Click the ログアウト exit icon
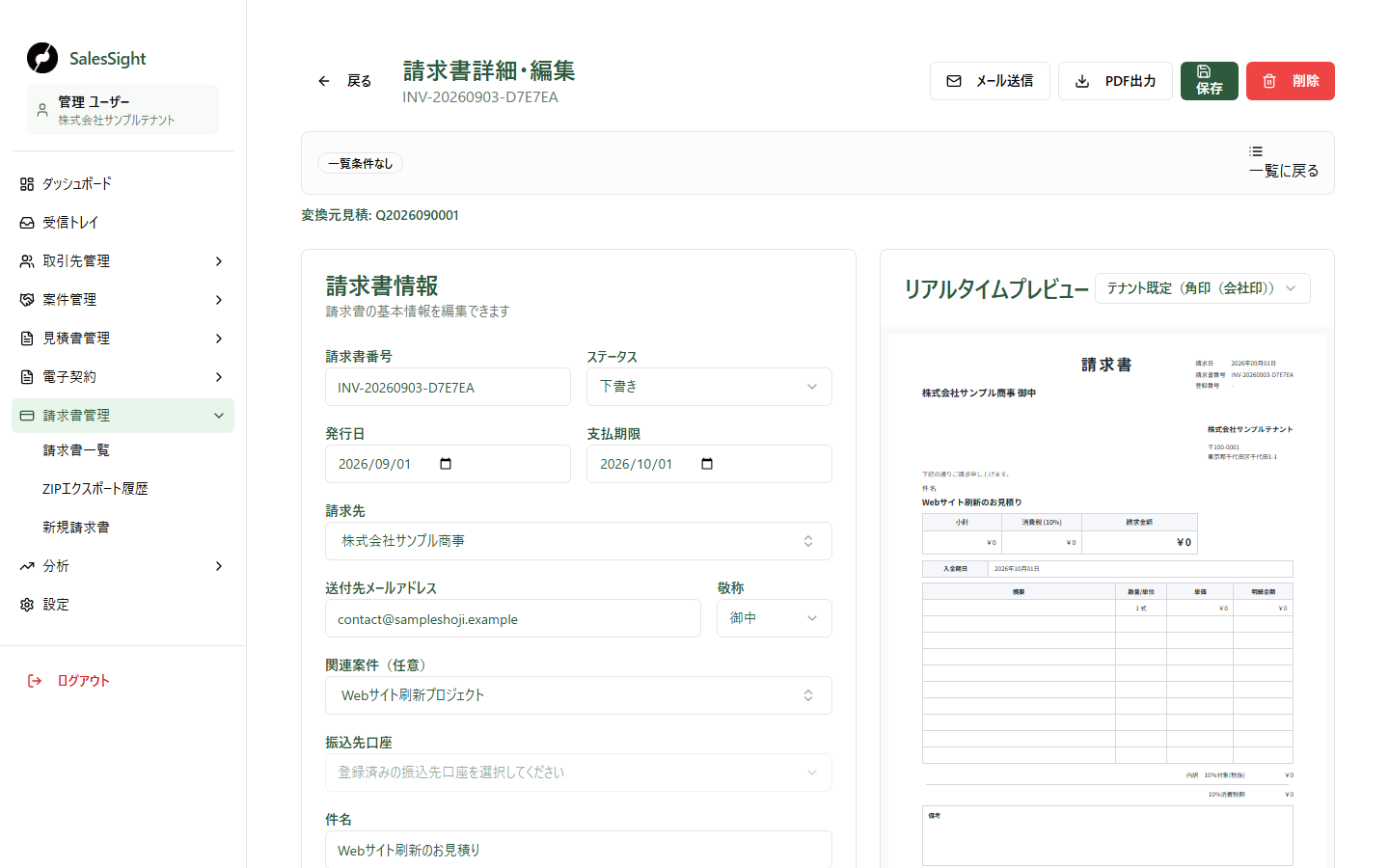 point(35,681)
